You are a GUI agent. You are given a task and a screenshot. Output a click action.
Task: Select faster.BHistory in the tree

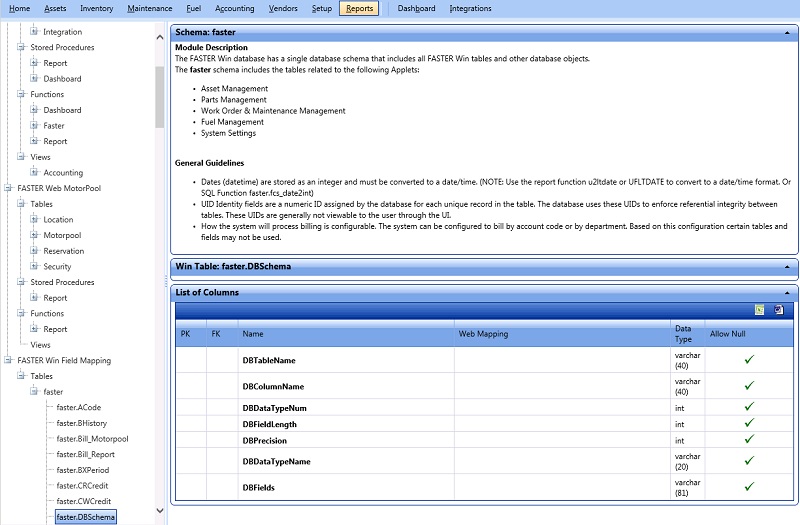(82, 423)
